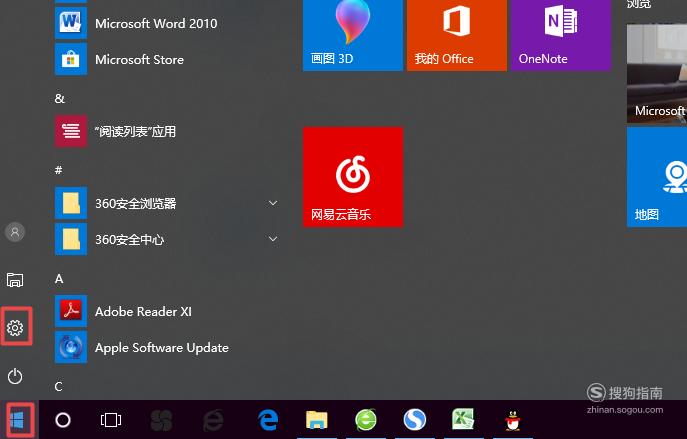Viewport: 687px width, 439px height.
Task: Click the faded fan-shaped taskbar icon
Action: tap(161, 420)
